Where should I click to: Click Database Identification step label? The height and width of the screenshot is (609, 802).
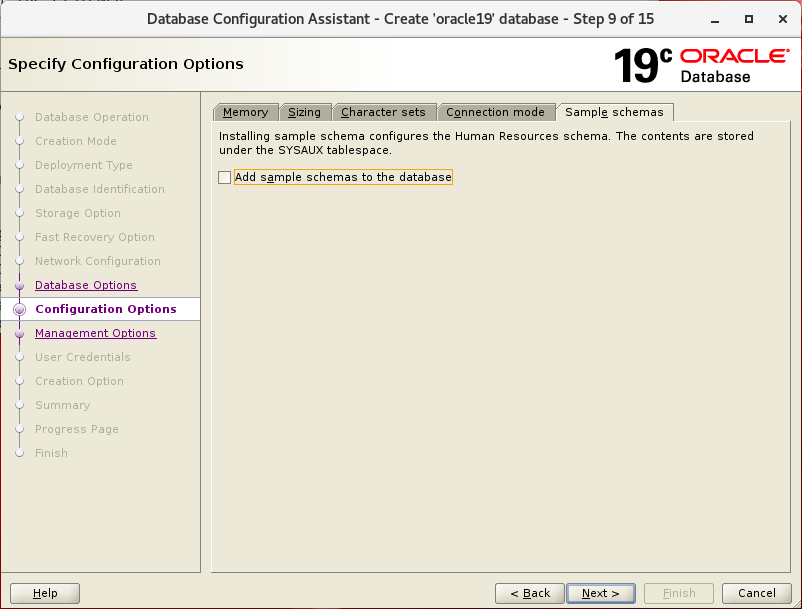[x=100, y=189]
